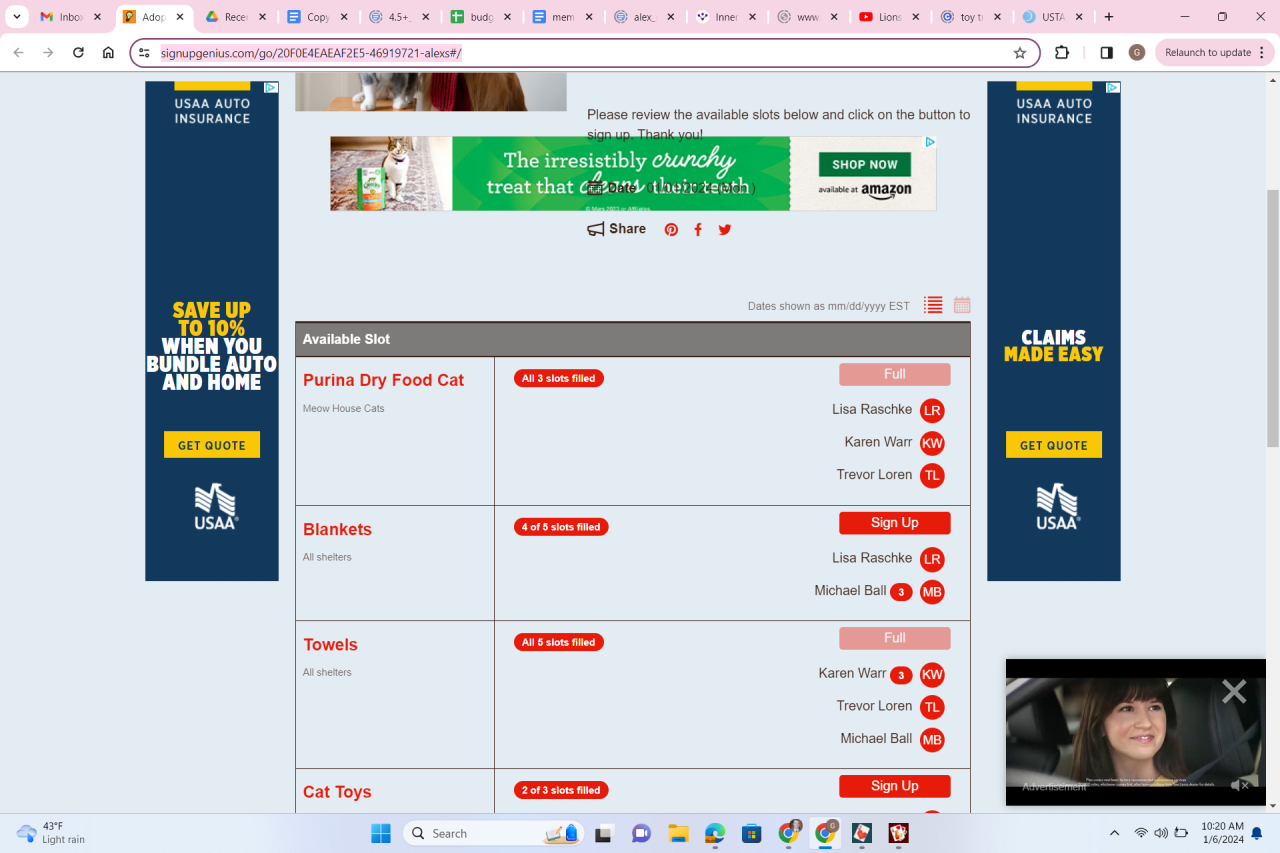Switch to calendar view of slots
The width and height of the screenshot is (1280, 853).
pos(962,305)
